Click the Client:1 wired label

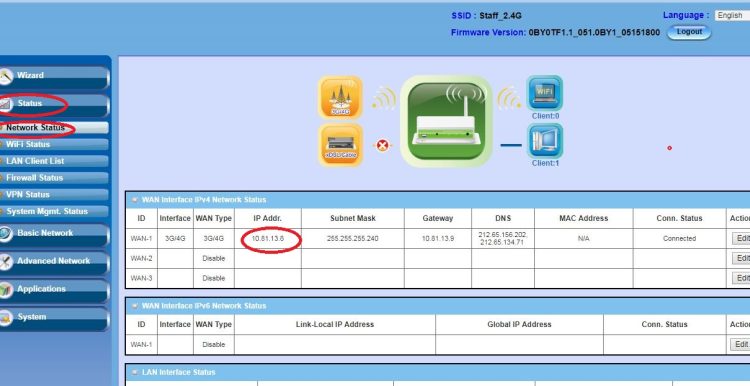click(545, 163)
